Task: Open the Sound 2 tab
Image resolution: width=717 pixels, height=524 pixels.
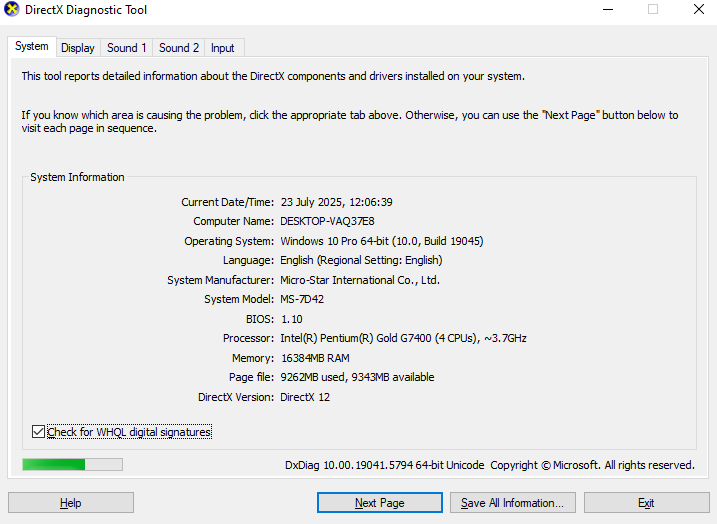Action: click(179, 48)
